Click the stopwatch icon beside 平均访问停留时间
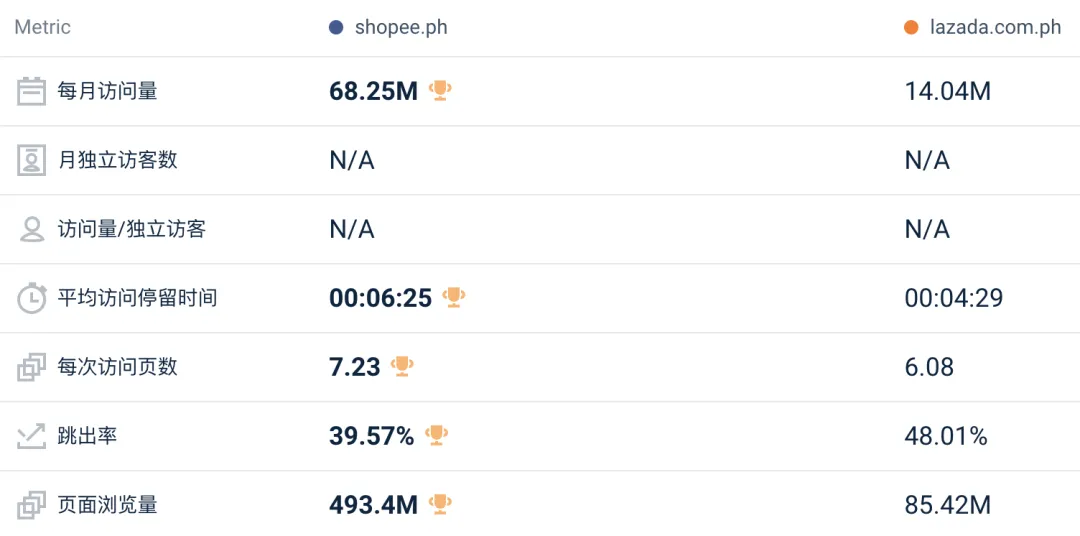 [x=32, y=298]
